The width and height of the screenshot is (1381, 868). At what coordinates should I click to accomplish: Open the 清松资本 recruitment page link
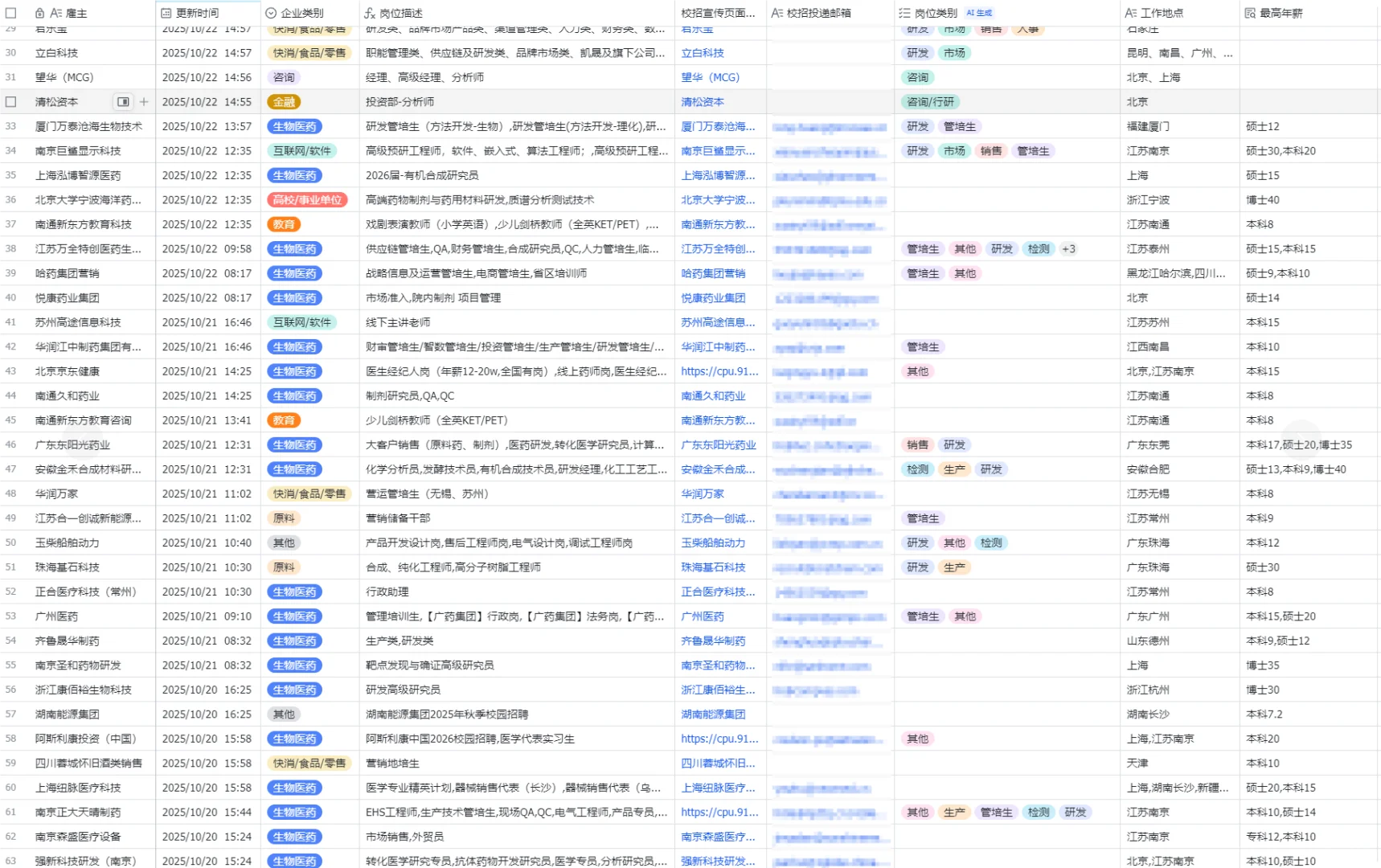703,102
